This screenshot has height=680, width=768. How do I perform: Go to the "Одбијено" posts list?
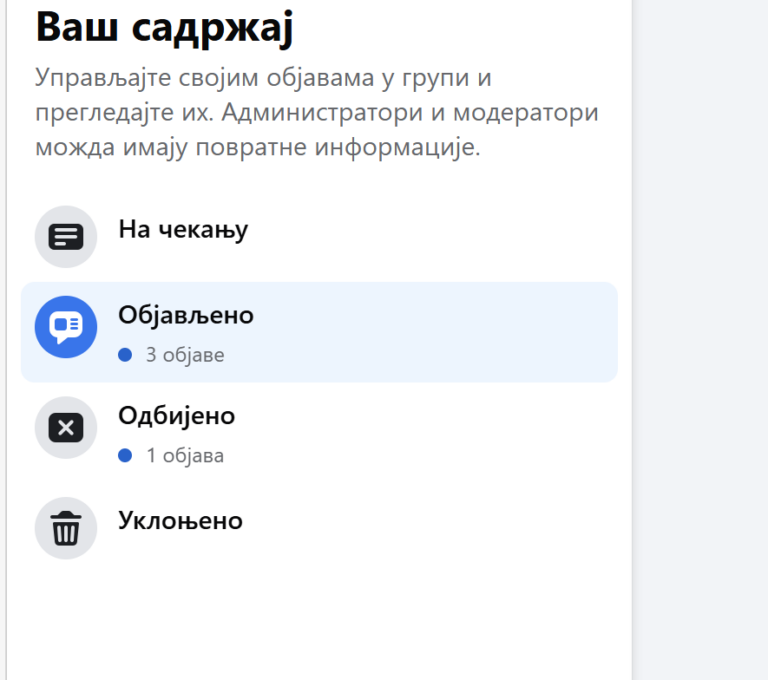(177, 415)
